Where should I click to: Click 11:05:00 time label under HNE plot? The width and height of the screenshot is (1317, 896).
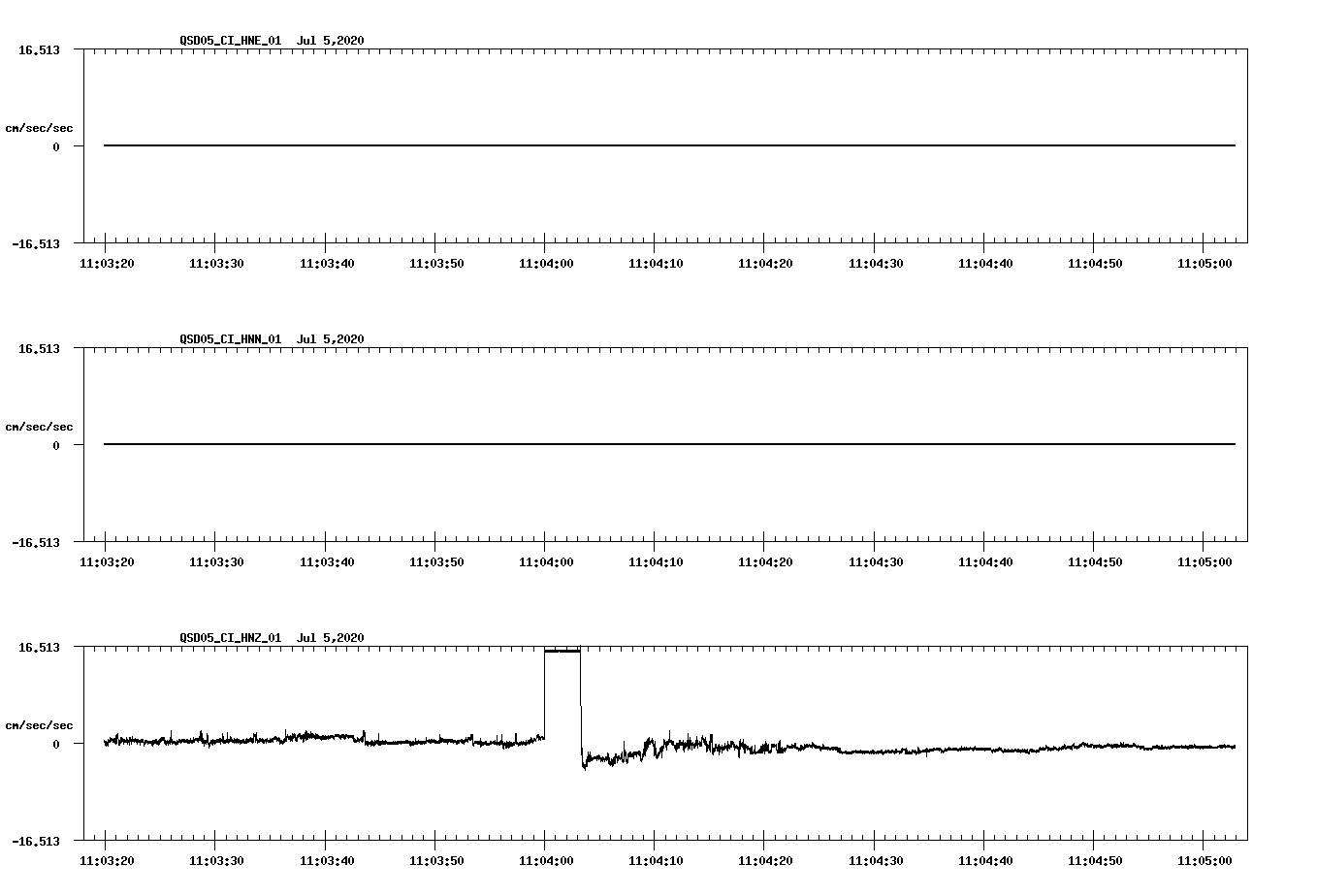(x=1204, y=263)
